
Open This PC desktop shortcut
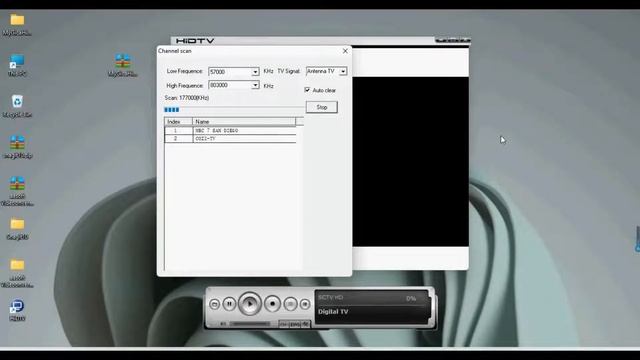[x=17, y=65]
